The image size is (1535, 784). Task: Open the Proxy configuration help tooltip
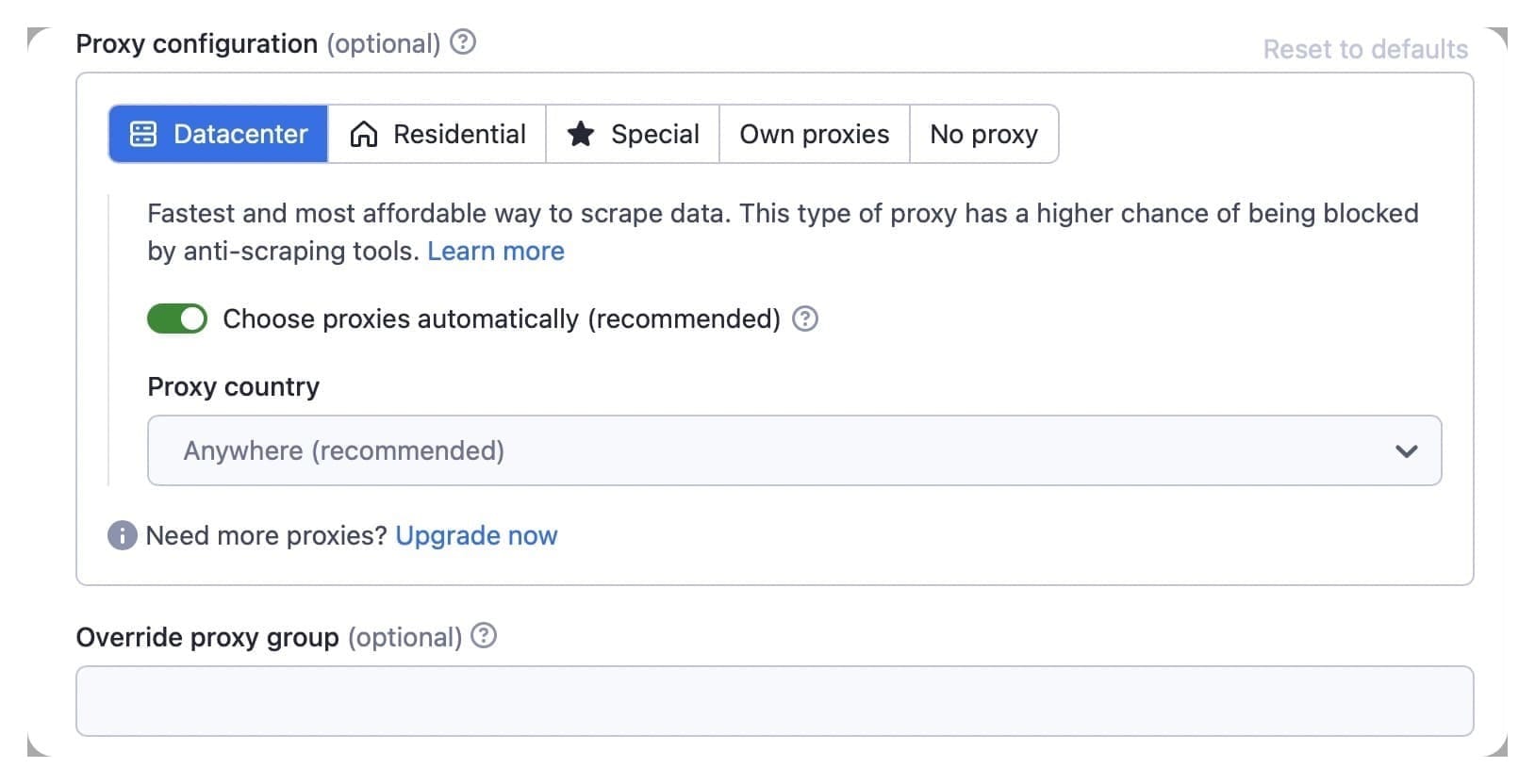[463, 41]
